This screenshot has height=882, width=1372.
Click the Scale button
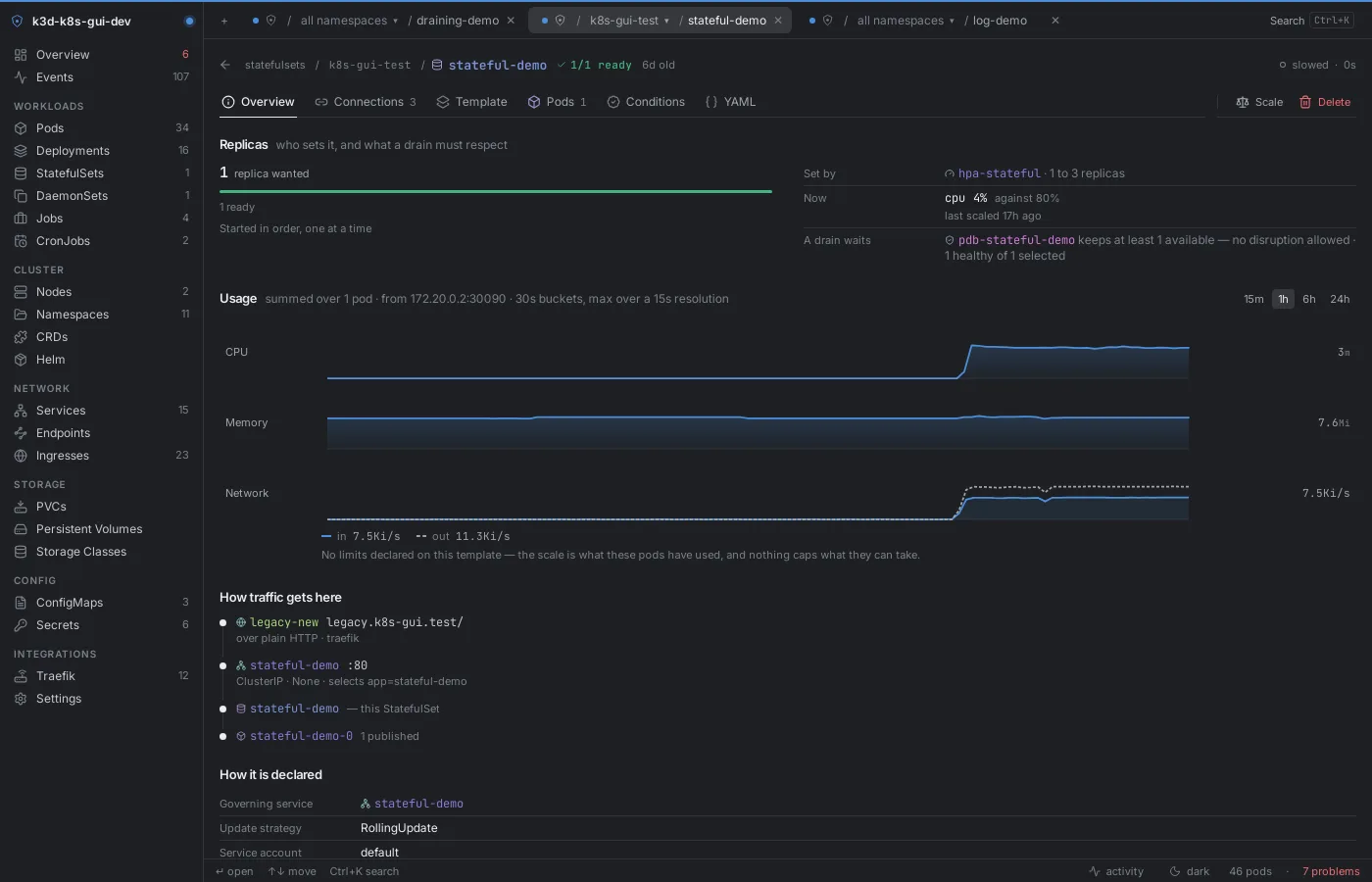[1259, 102]
